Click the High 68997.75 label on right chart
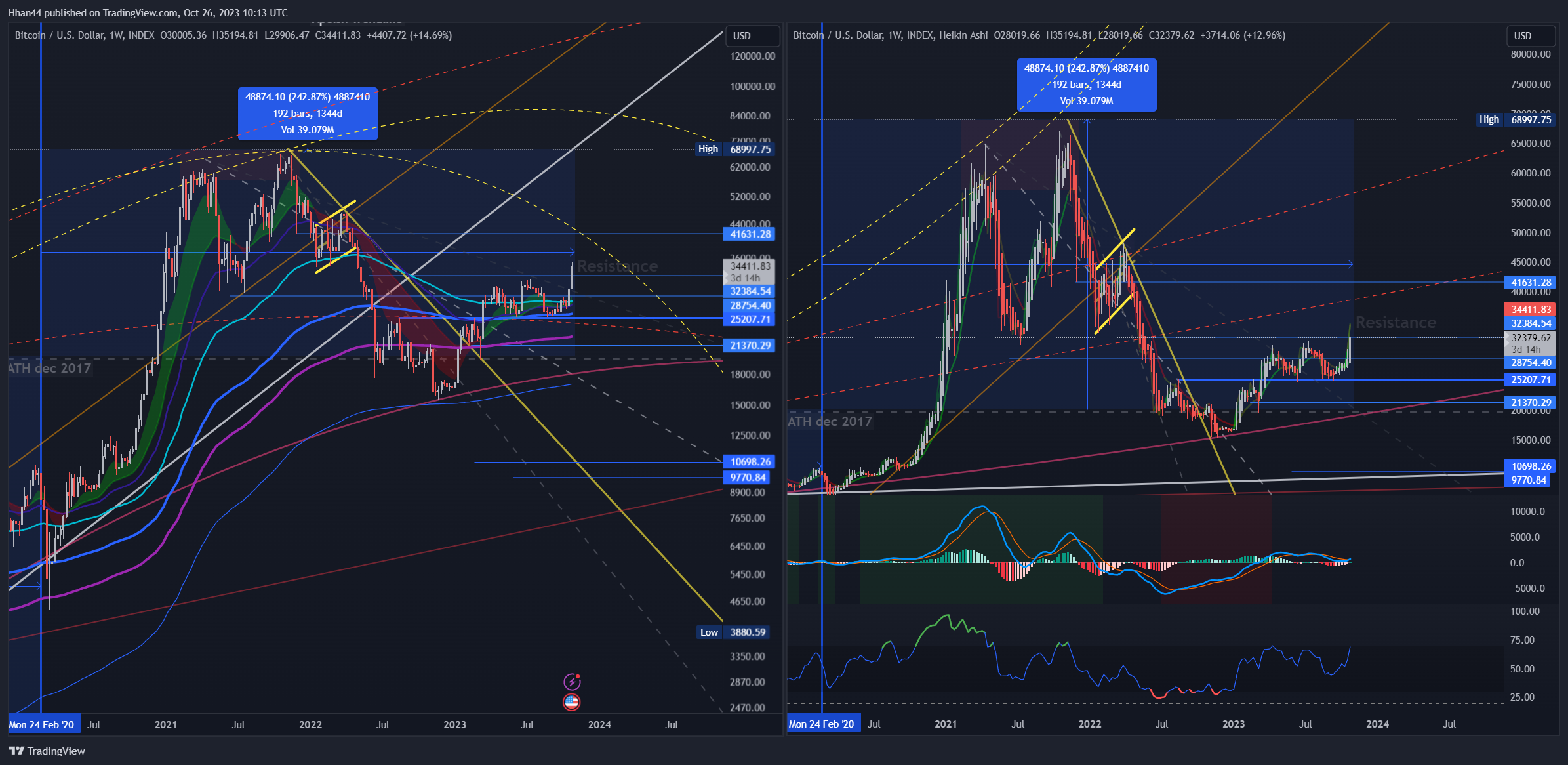 click(x=1516, y=119)
